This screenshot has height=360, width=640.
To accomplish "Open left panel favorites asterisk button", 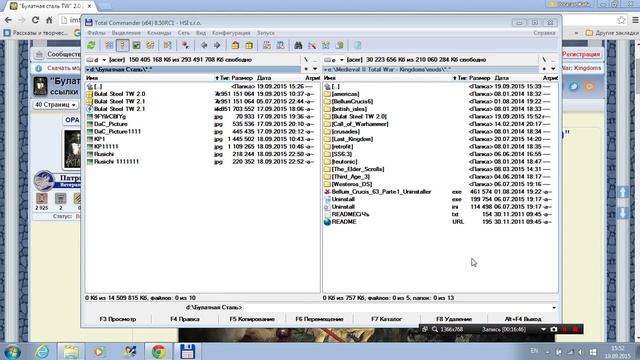I will (x=306, y=69).
